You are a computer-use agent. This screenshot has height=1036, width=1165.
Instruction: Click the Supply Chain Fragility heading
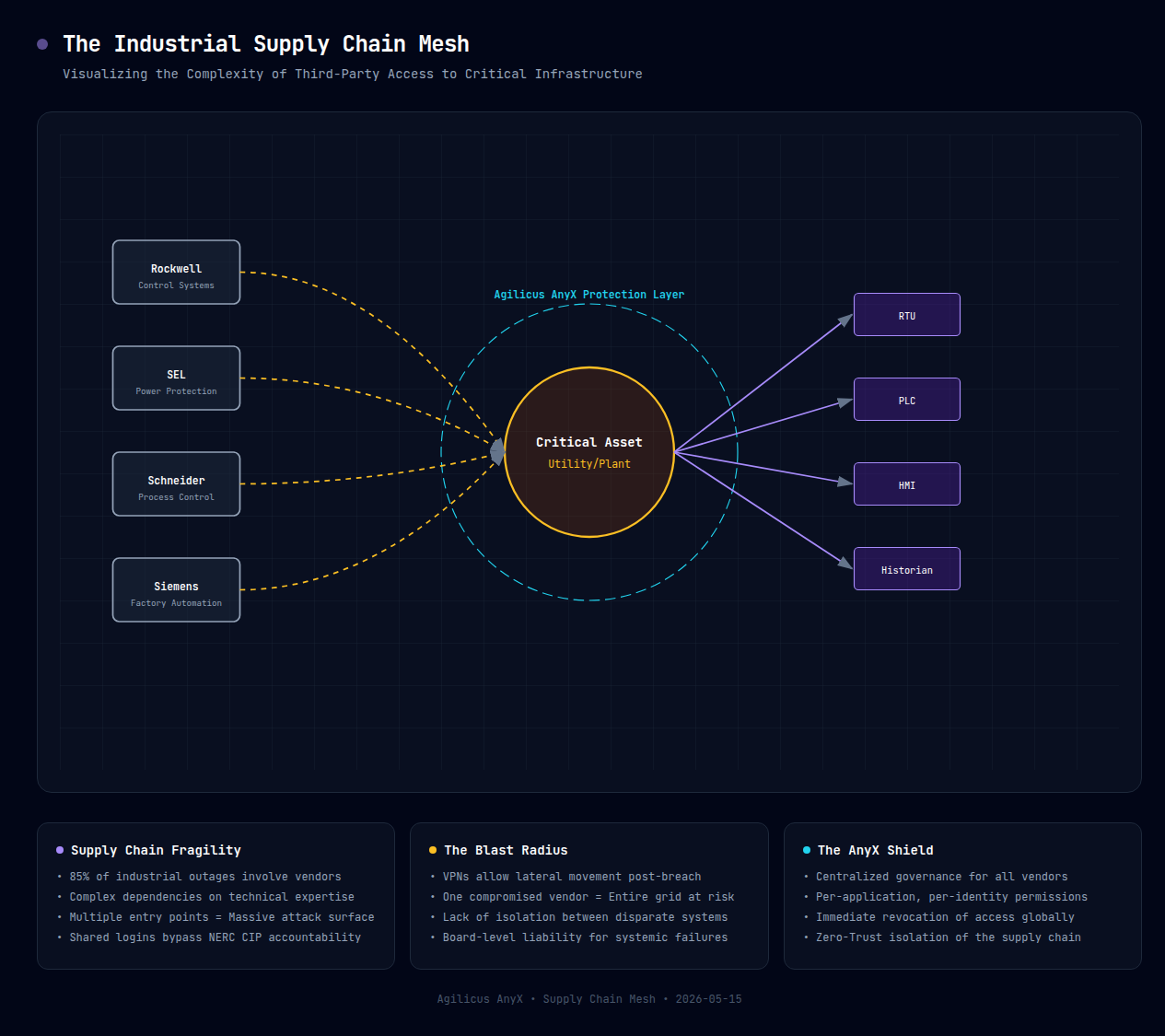click(x=156, y=850)
